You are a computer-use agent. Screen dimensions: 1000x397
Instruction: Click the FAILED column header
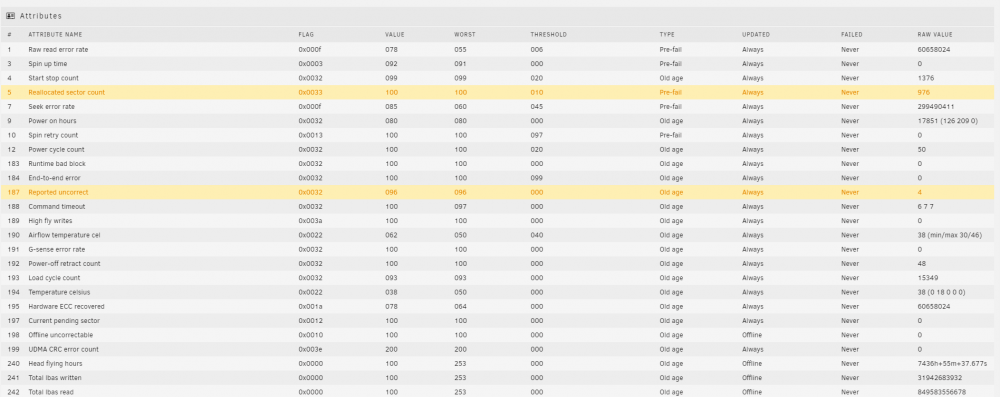coord(851,34)
